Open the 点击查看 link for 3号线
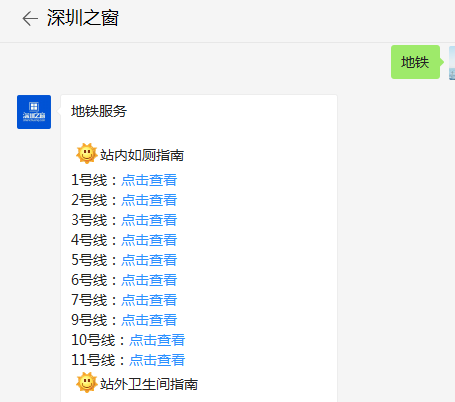The width and height of the screenshot is (455, 402). [x=149, y=220]
